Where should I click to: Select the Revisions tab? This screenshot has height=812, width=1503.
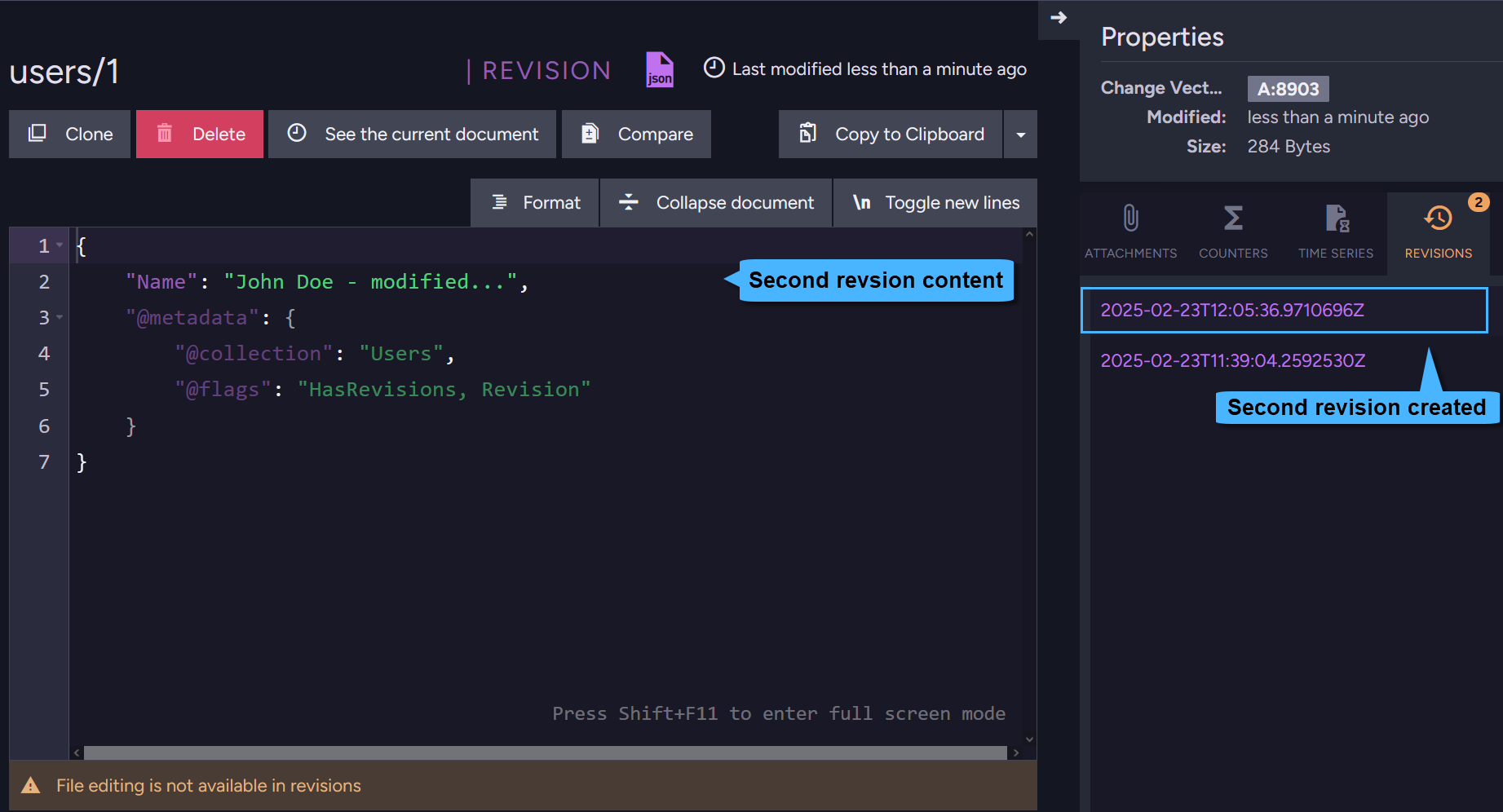pyautogui.click(x=1439, y=233)
